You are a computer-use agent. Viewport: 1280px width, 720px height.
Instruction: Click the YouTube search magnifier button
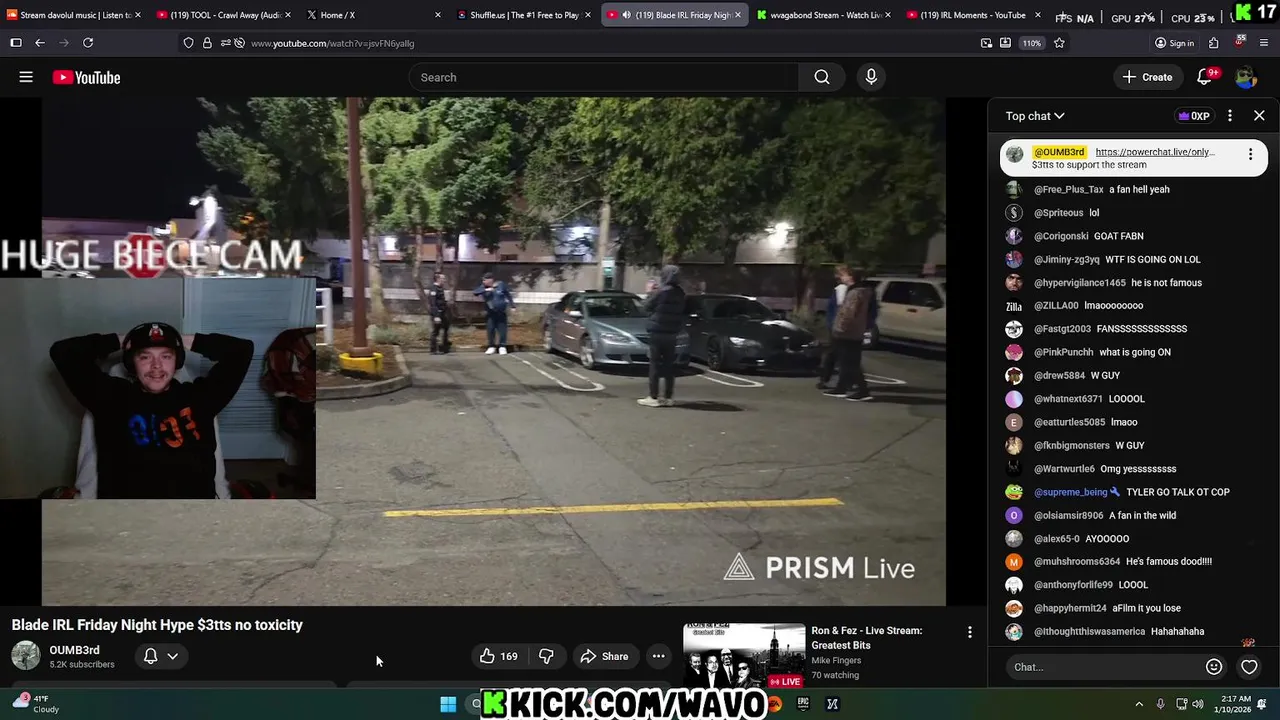(822, 77)
